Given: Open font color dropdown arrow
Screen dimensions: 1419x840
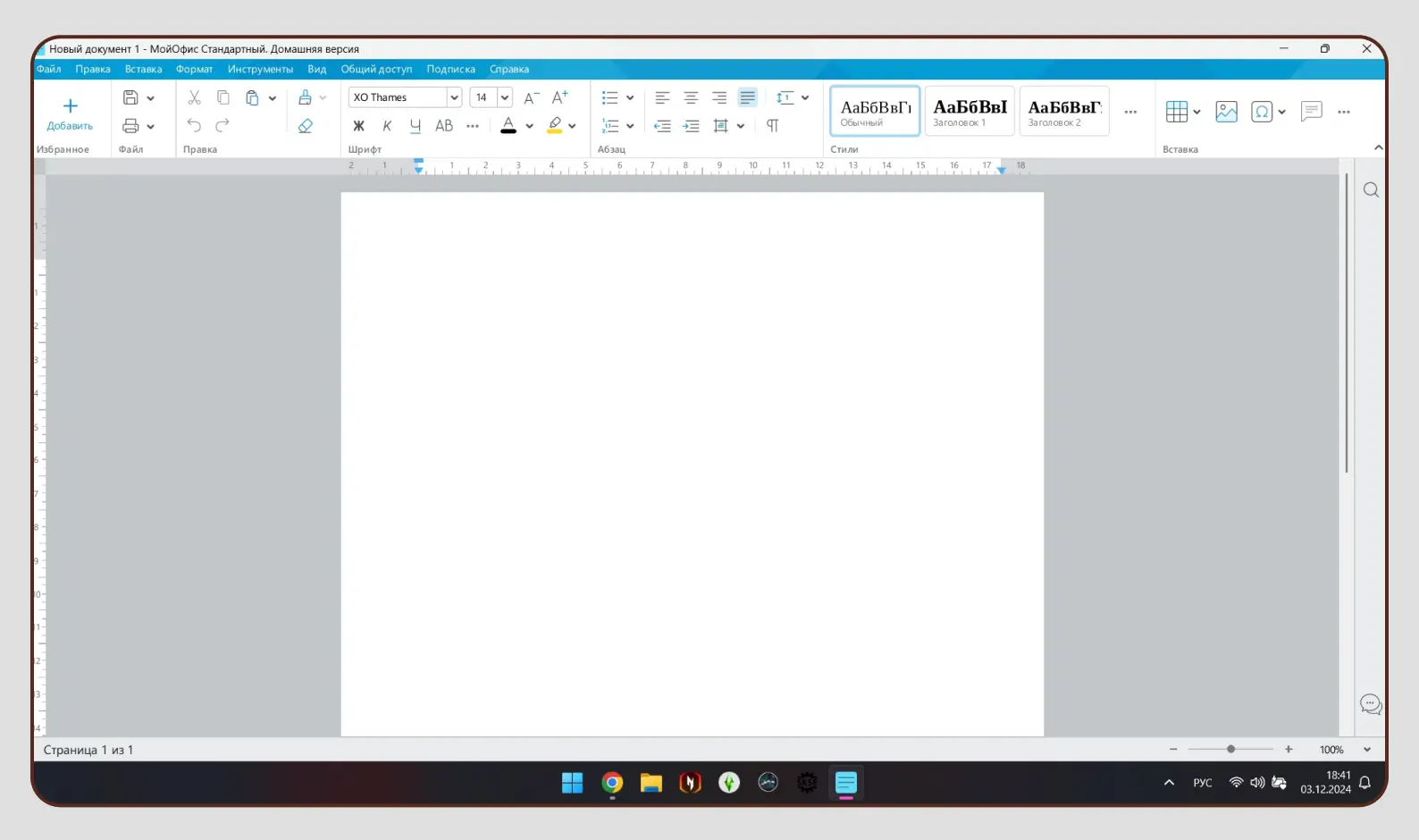Looking at the screenshot, I should click(x=529, y=127).
